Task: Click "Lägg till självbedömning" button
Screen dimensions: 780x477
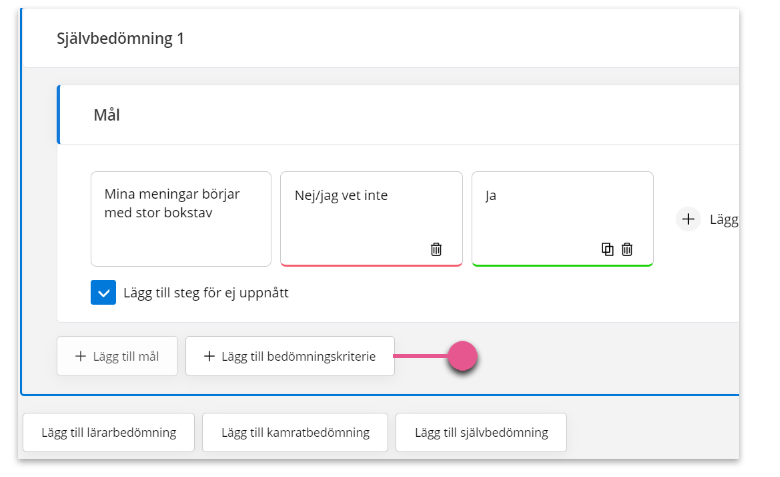Action: click(x=481, y=433)
